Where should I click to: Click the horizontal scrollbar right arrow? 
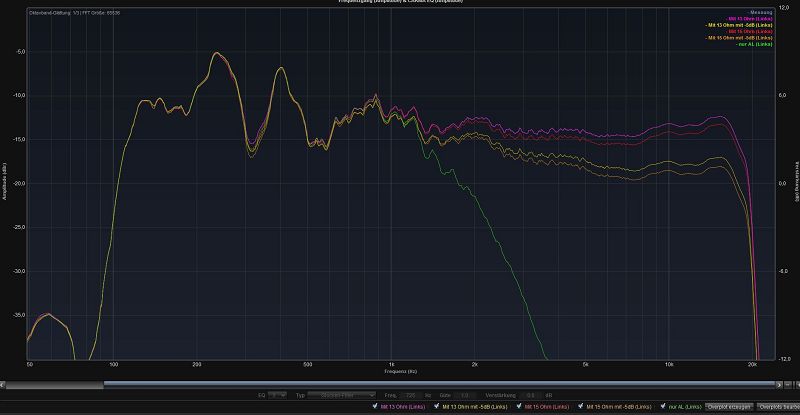point(779,384)
